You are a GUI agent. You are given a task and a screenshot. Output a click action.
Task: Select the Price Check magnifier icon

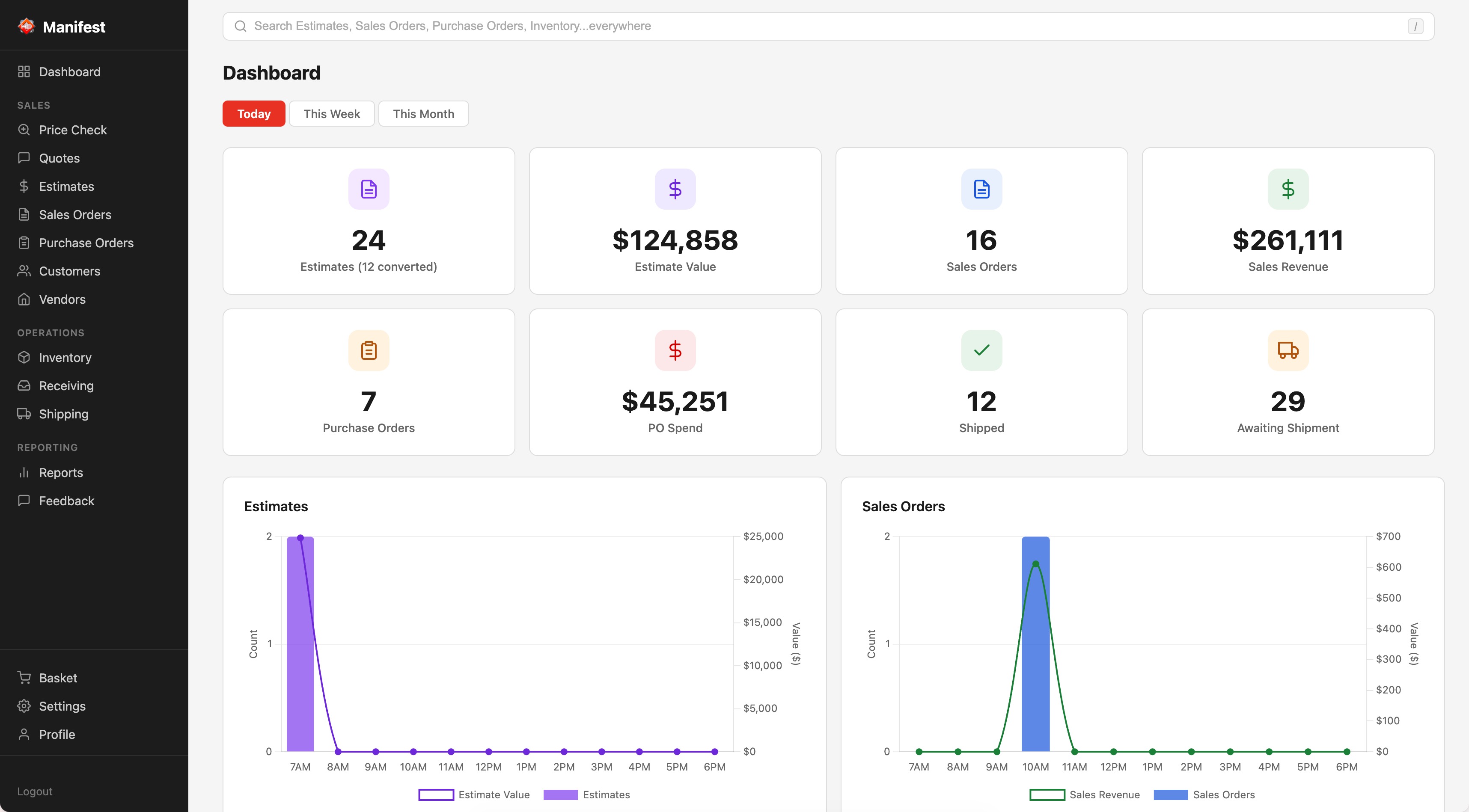click(24, 130)
